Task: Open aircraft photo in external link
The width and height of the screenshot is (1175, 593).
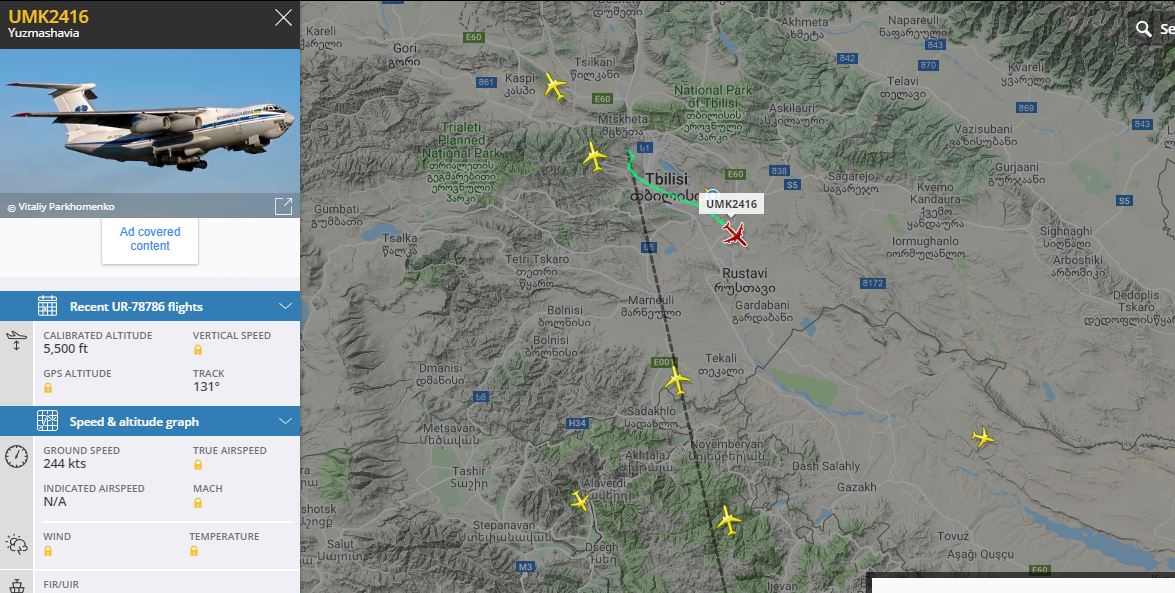Action: point(283,206)
